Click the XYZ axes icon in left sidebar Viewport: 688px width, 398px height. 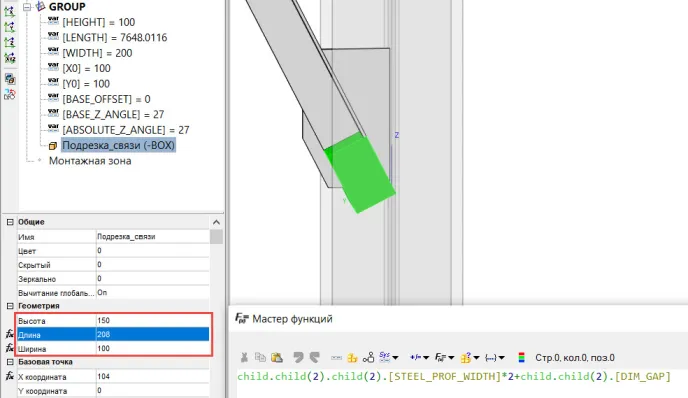coord(10,58)
